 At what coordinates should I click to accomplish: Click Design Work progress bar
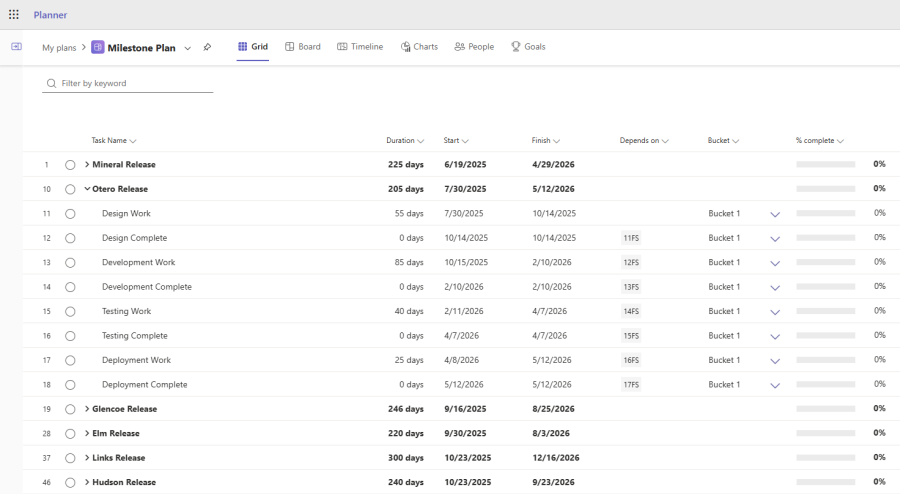(x=825, y=213)
